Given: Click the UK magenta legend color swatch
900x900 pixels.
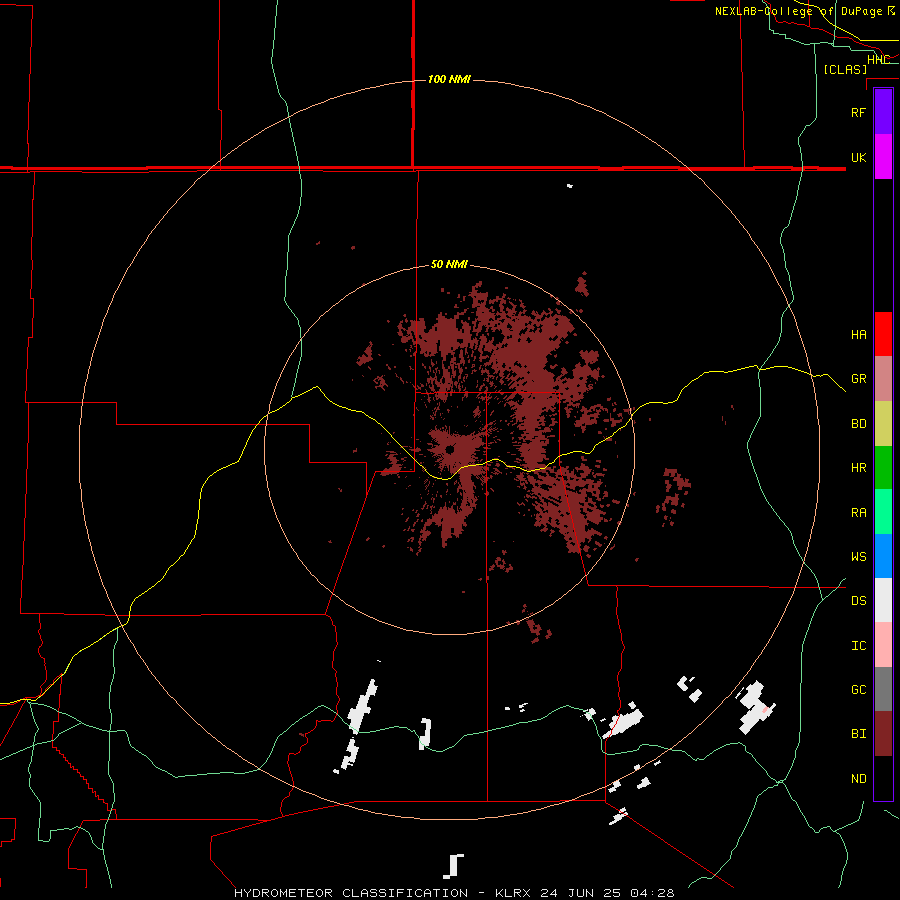Looking at the screenshot, I should click(883, 157).
